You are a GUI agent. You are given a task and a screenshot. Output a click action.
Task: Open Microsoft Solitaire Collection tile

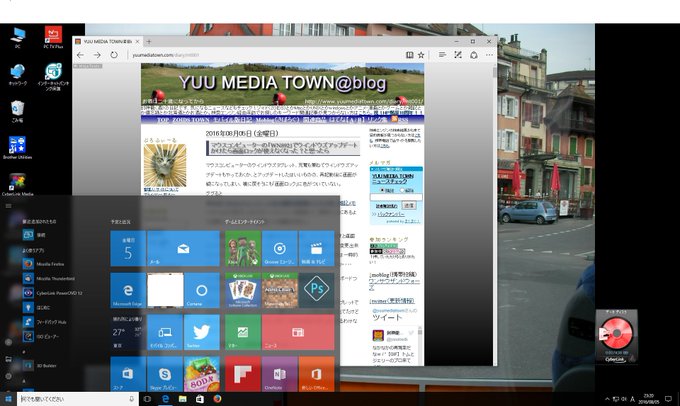[243, 290]
